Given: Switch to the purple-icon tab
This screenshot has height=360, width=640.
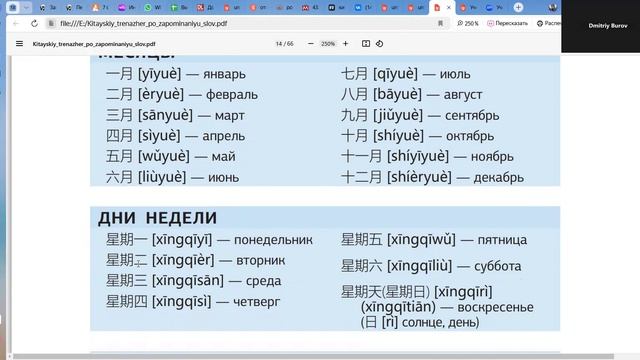Looking at the screenshot, I should [126, 7].
